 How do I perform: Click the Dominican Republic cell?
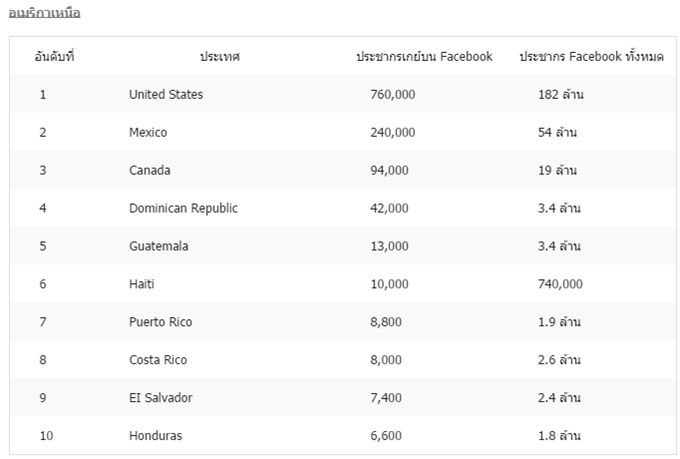coord(183,208)
